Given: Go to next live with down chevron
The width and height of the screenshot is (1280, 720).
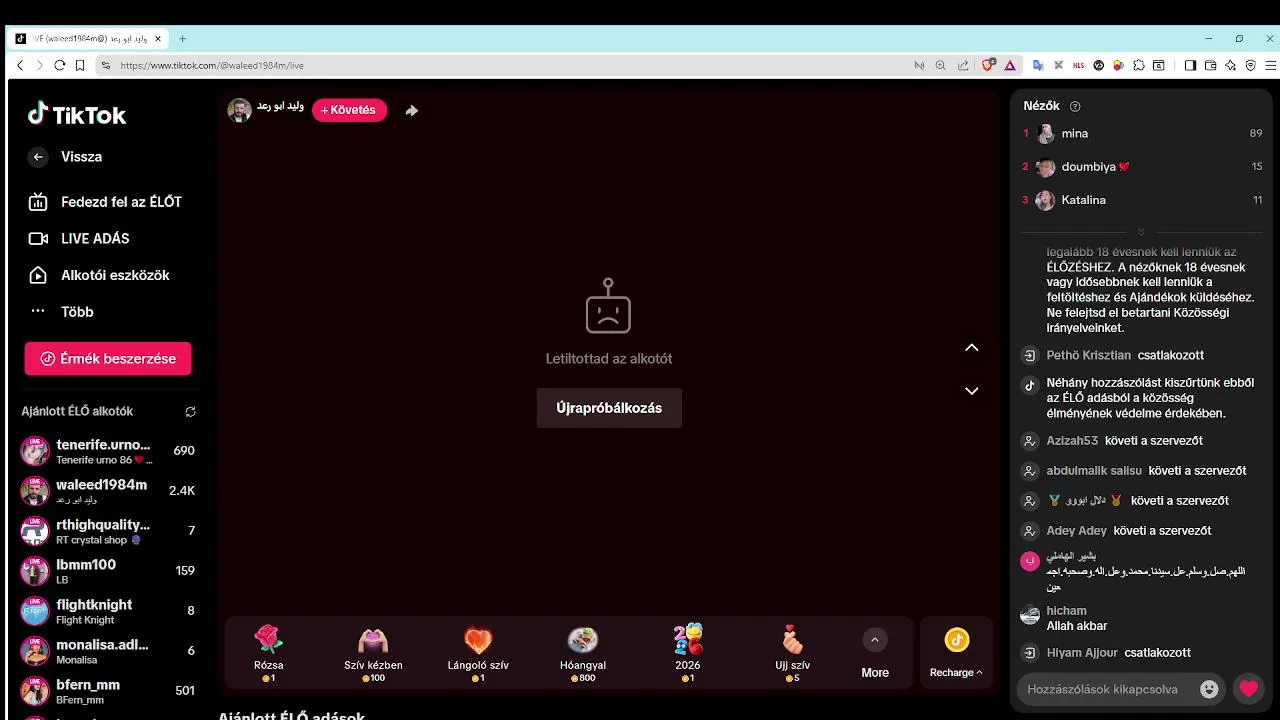Looking at the screenshot, I should (971, 391).
